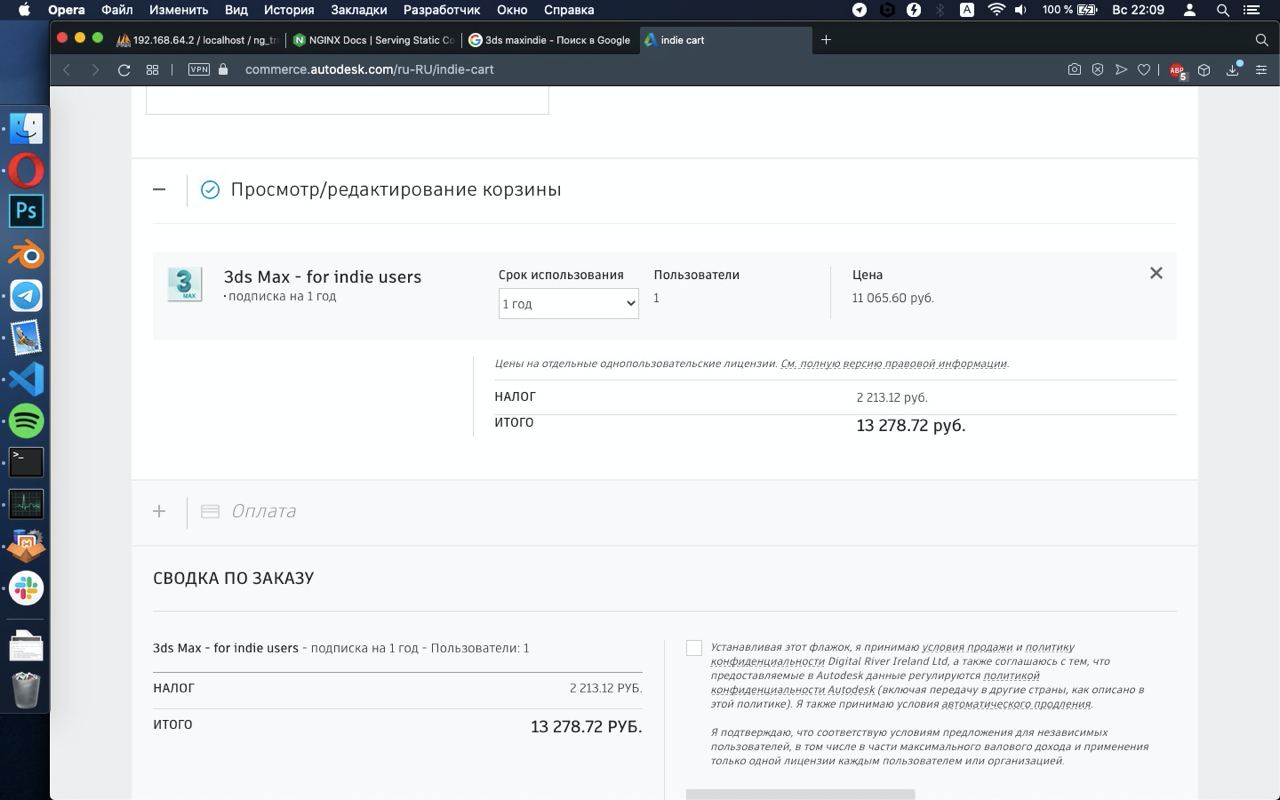Open the Разработчик menu

tap(442, 10)
